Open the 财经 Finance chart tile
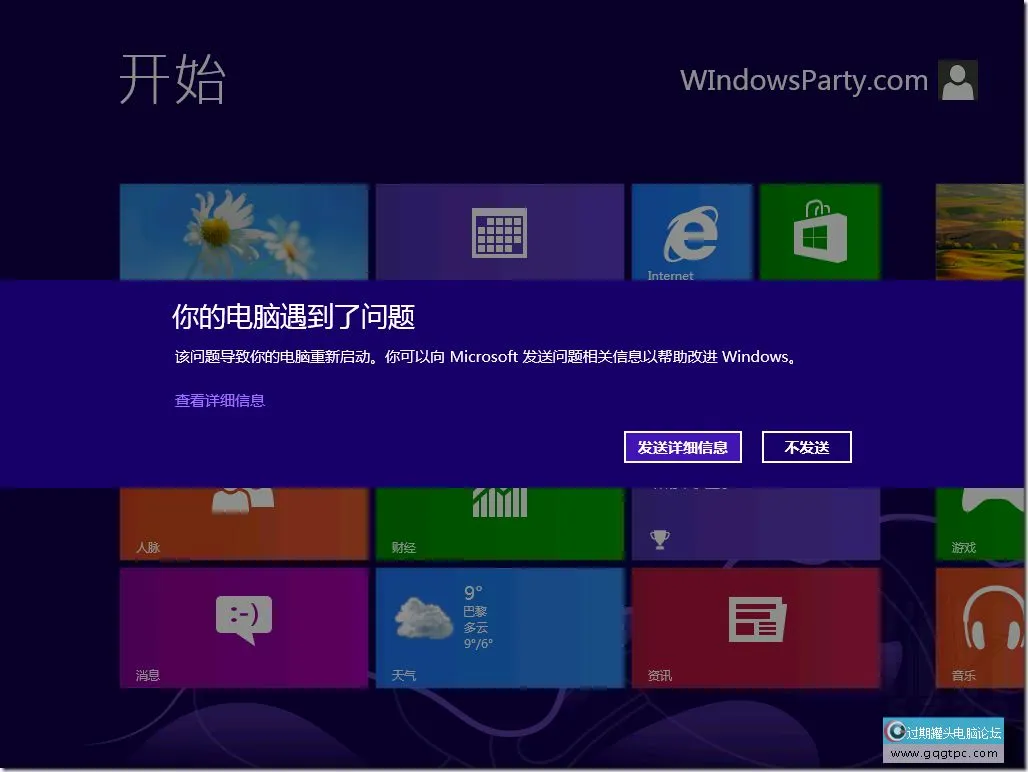 pyautogui.click(x=499, y=523)
